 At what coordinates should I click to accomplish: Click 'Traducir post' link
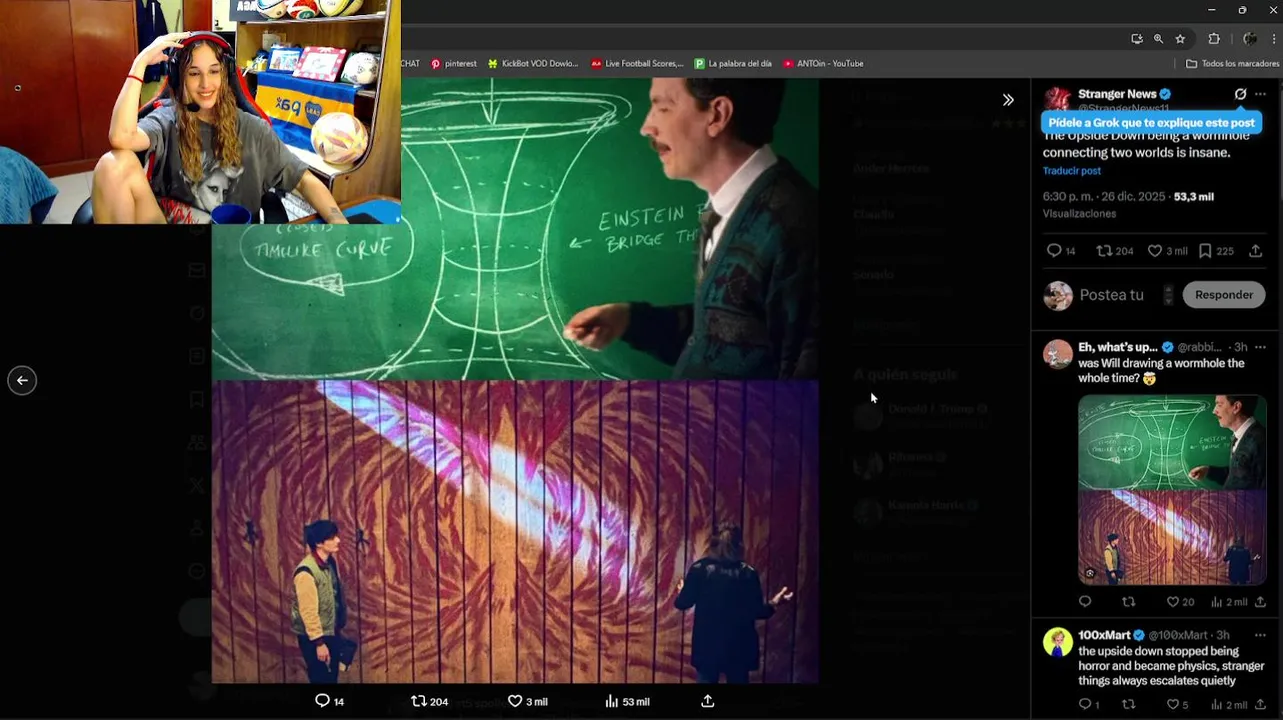pyautogui.click(x=1072, y=171)
